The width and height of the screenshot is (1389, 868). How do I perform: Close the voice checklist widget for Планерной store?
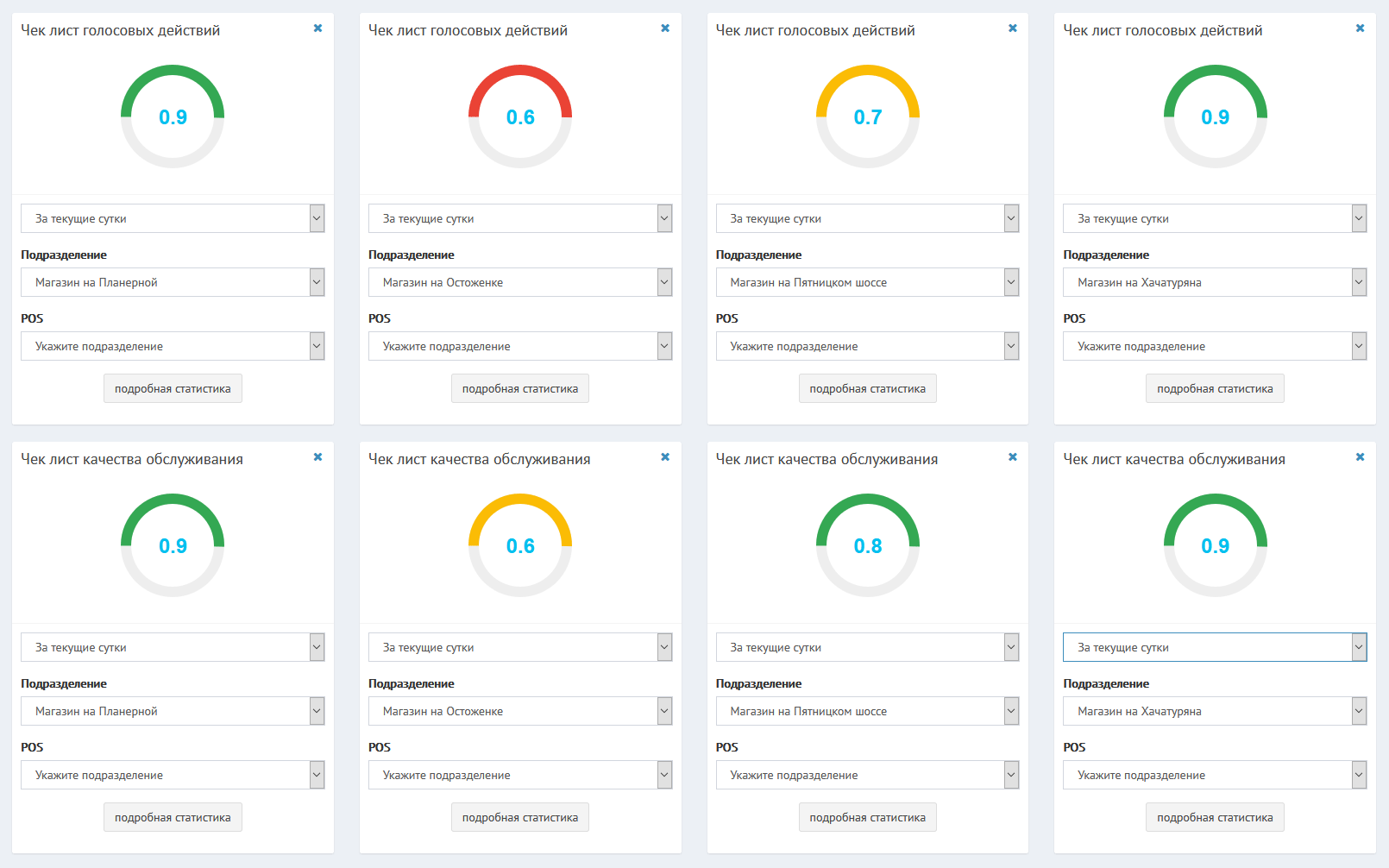pos(317,28)
